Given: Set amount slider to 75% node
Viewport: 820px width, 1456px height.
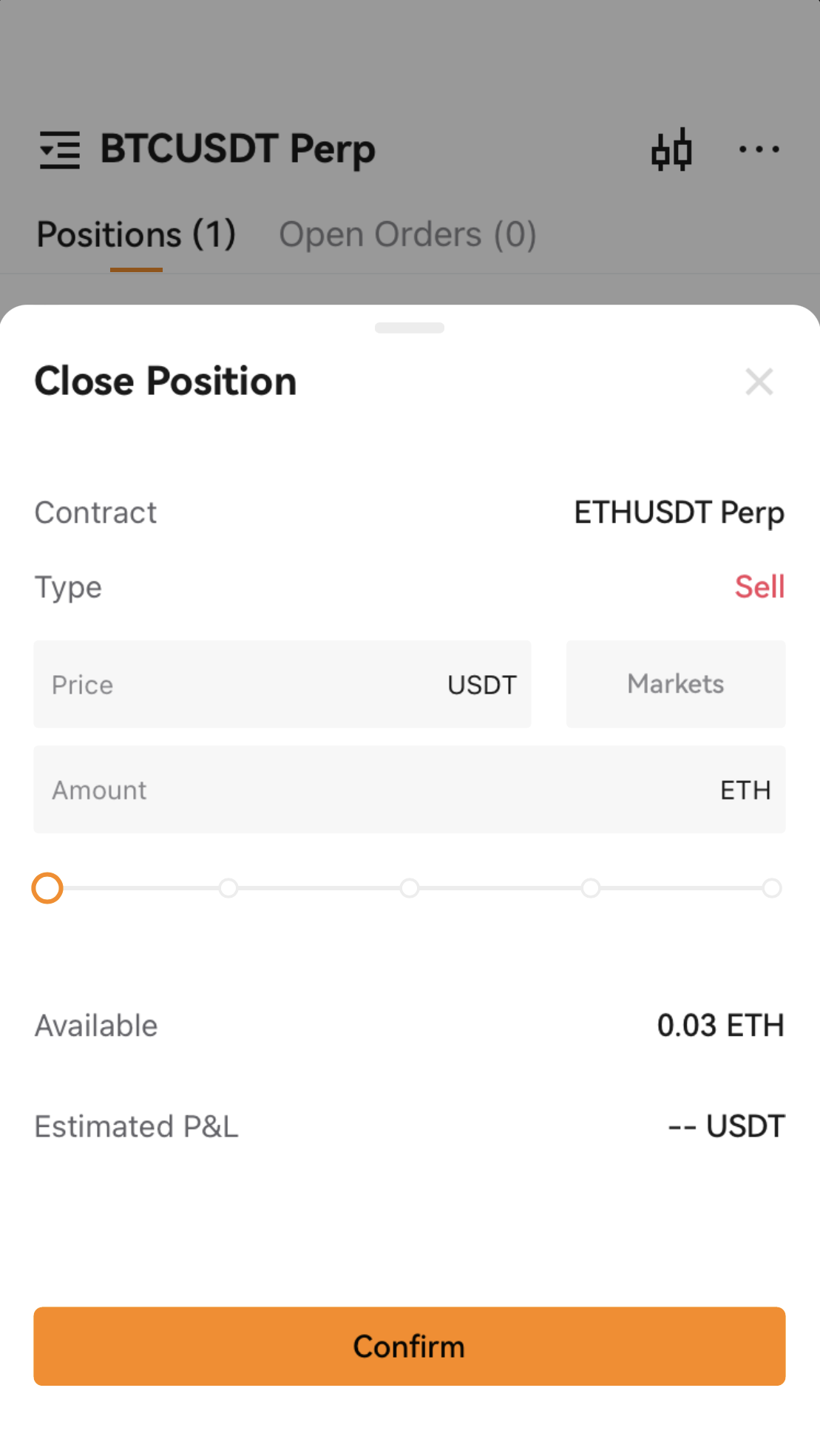Looking at the screenshot, I should tap(591, 888).
